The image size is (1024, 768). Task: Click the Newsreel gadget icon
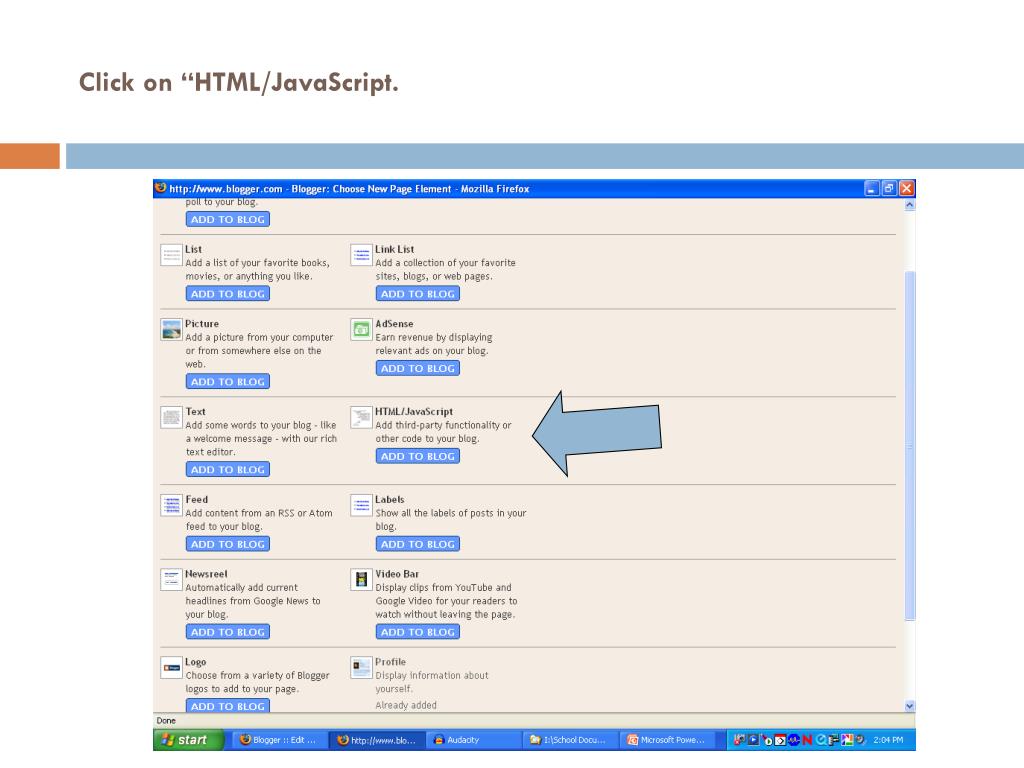171,579
